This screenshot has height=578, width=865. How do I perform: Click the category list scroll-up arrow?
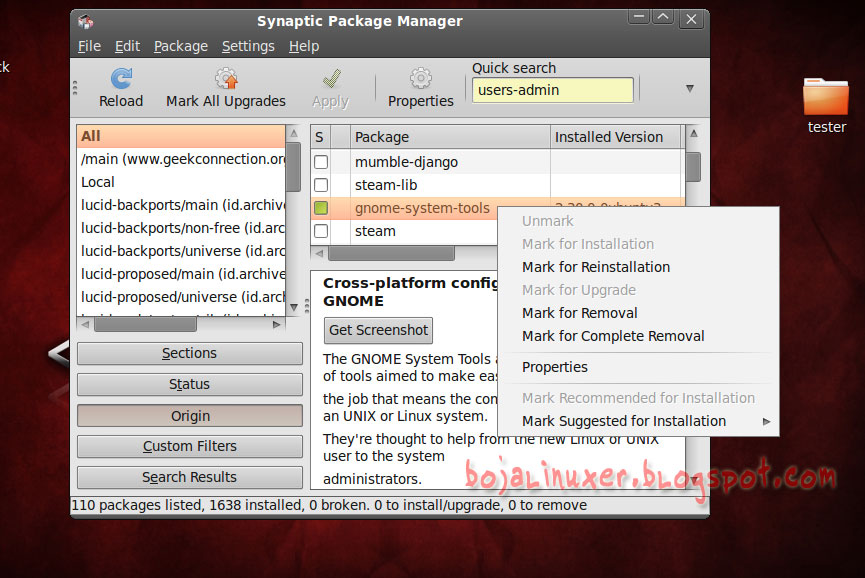(x=294, y=133)
